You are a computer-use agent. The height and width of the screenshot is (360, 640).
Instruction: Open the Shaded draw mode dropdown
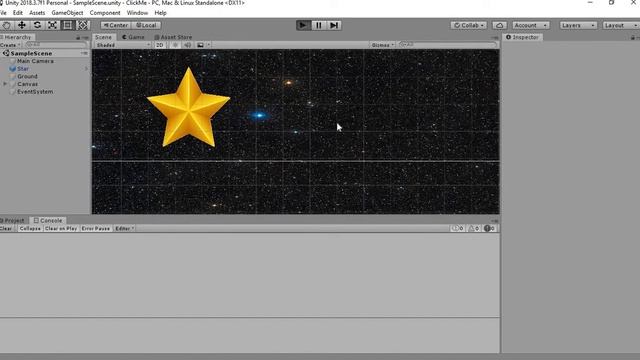122,45
